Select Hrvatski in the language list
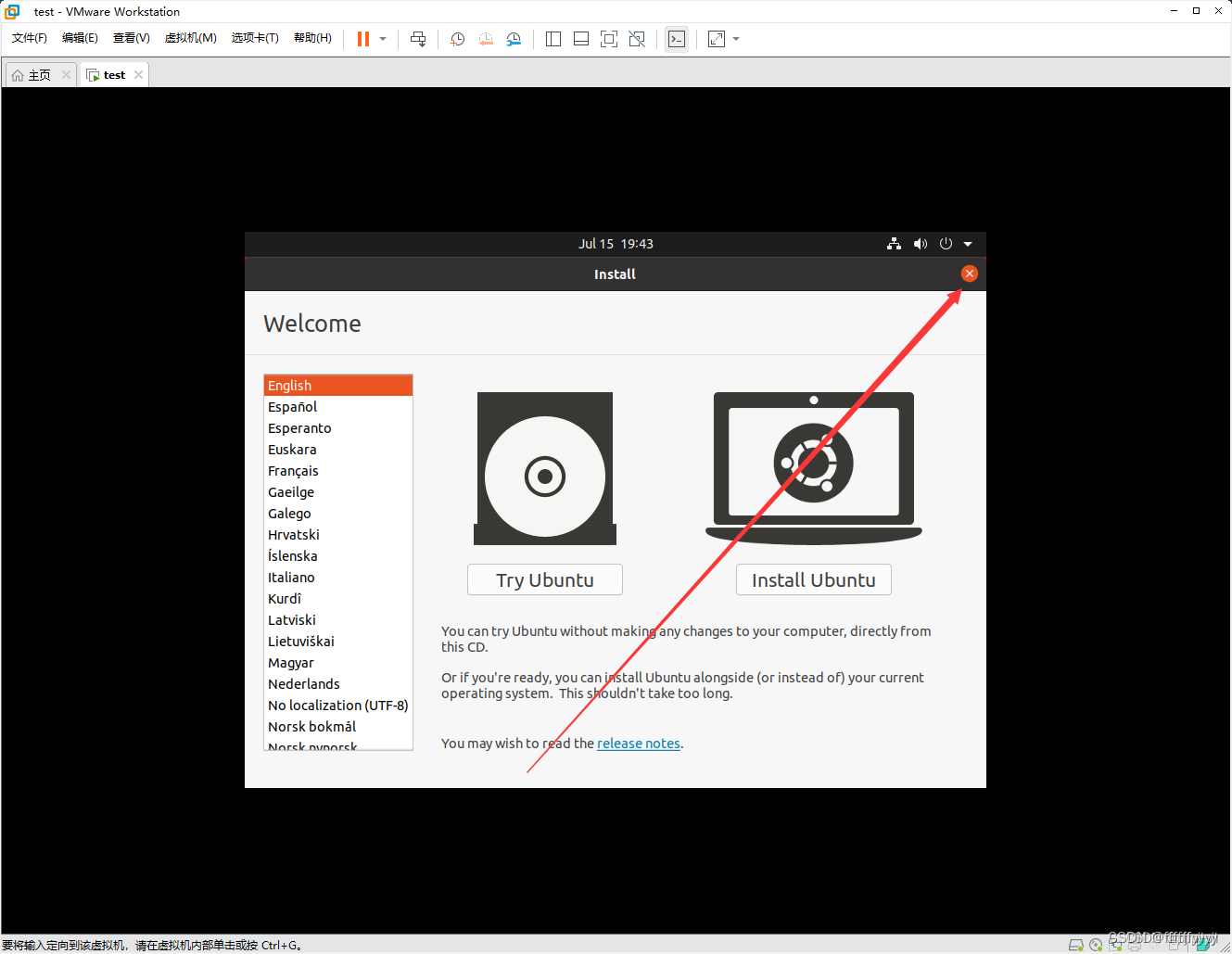Screen dimensions: 1232x954 tap(338, 535)
